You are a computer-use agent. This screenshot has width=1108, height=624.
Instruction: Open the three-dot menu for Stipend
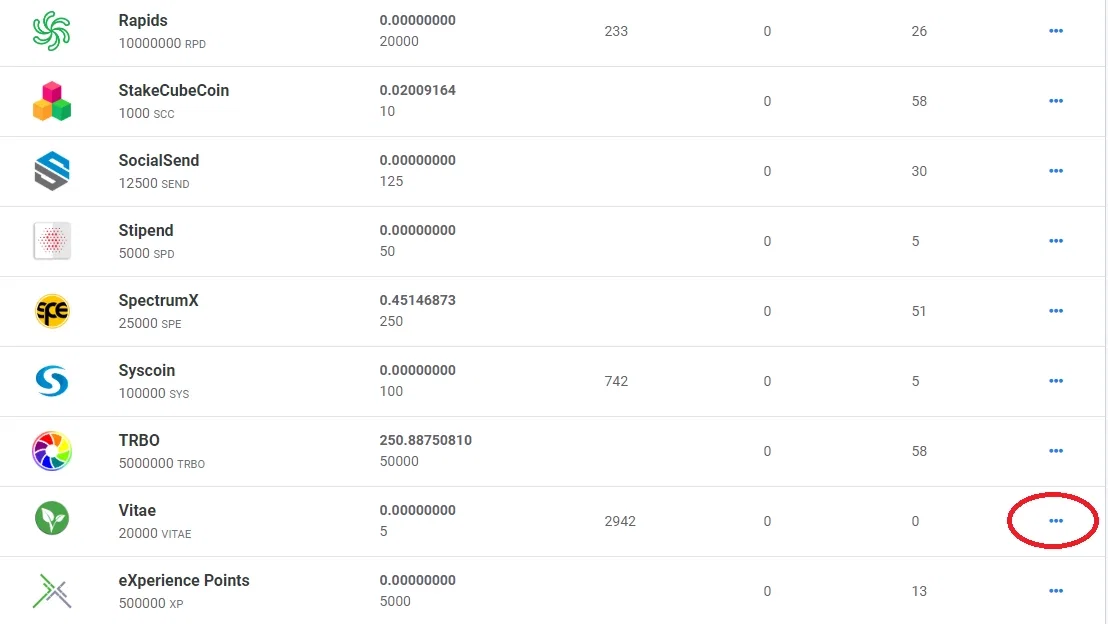[1056, 241]
